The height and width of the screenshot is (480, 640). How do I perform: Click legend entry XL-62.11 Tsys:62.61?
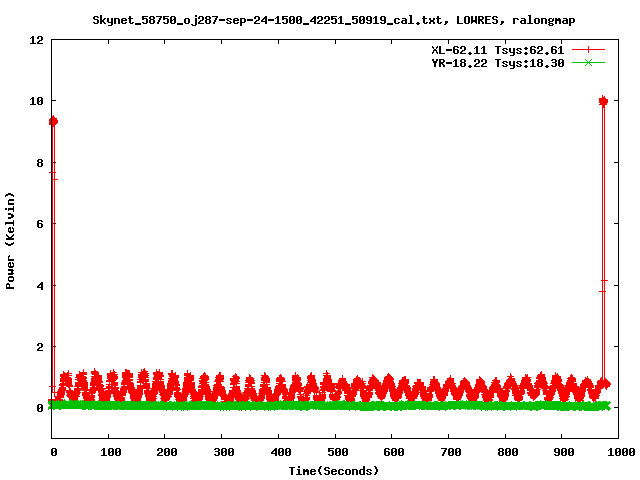(x=498, y=50)
